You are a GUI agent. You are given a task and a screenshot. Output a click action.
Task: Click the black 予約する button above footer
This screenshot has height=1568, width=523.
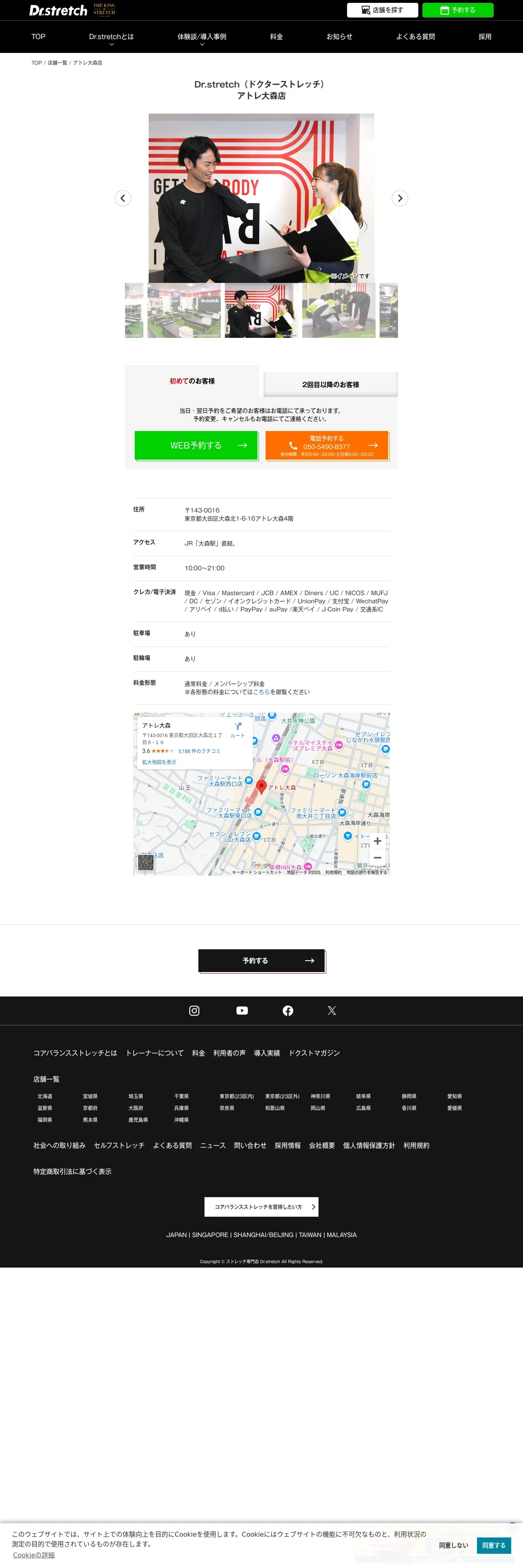[261, 961]
